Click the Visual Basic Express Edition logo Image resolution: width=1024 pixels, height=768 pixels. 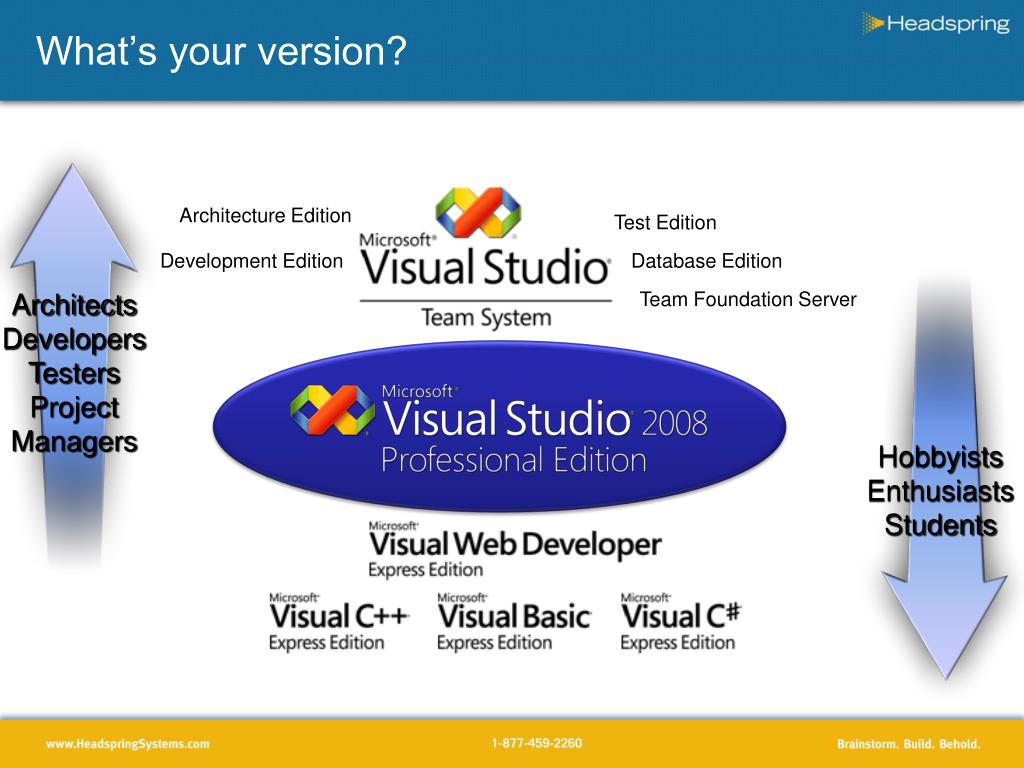click(x=514, y=622)
